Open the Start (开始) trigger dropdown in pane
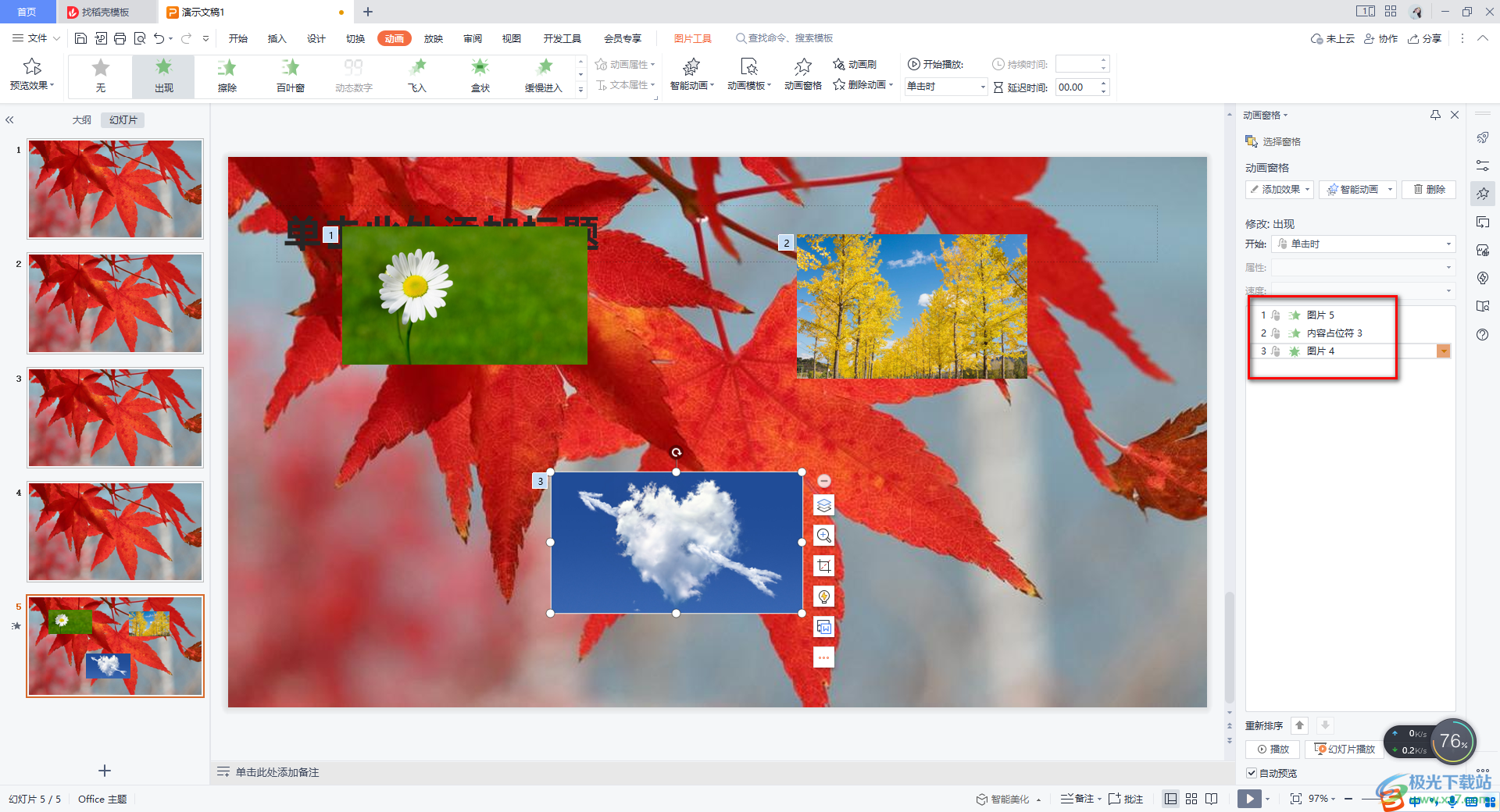The image size is (1500, 812). pos(1363,244)
